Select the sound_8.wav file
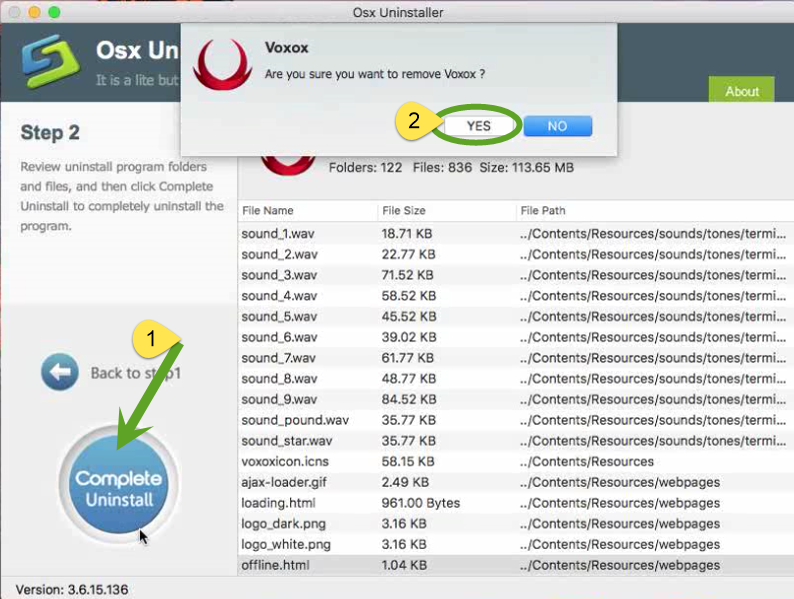The image size is (794, 599). coord(515,379)
